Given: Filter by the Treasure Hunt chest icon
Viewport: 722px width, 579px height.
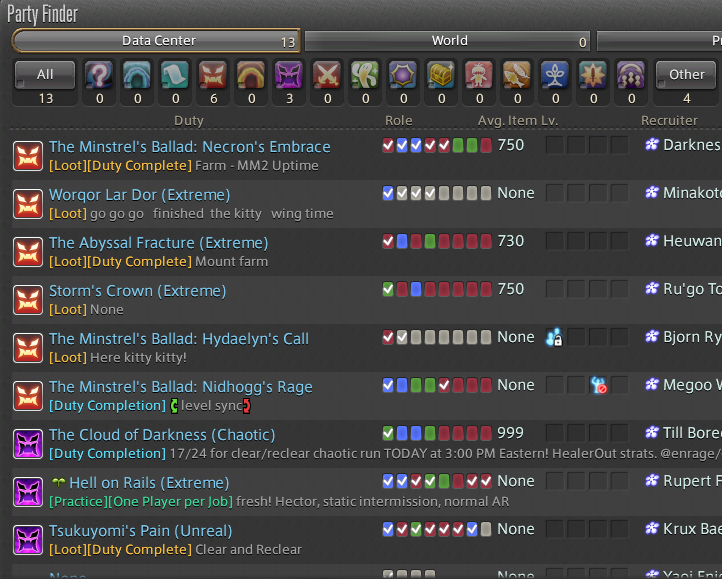Looking at the screenshot, I should [x=441, y=74].
